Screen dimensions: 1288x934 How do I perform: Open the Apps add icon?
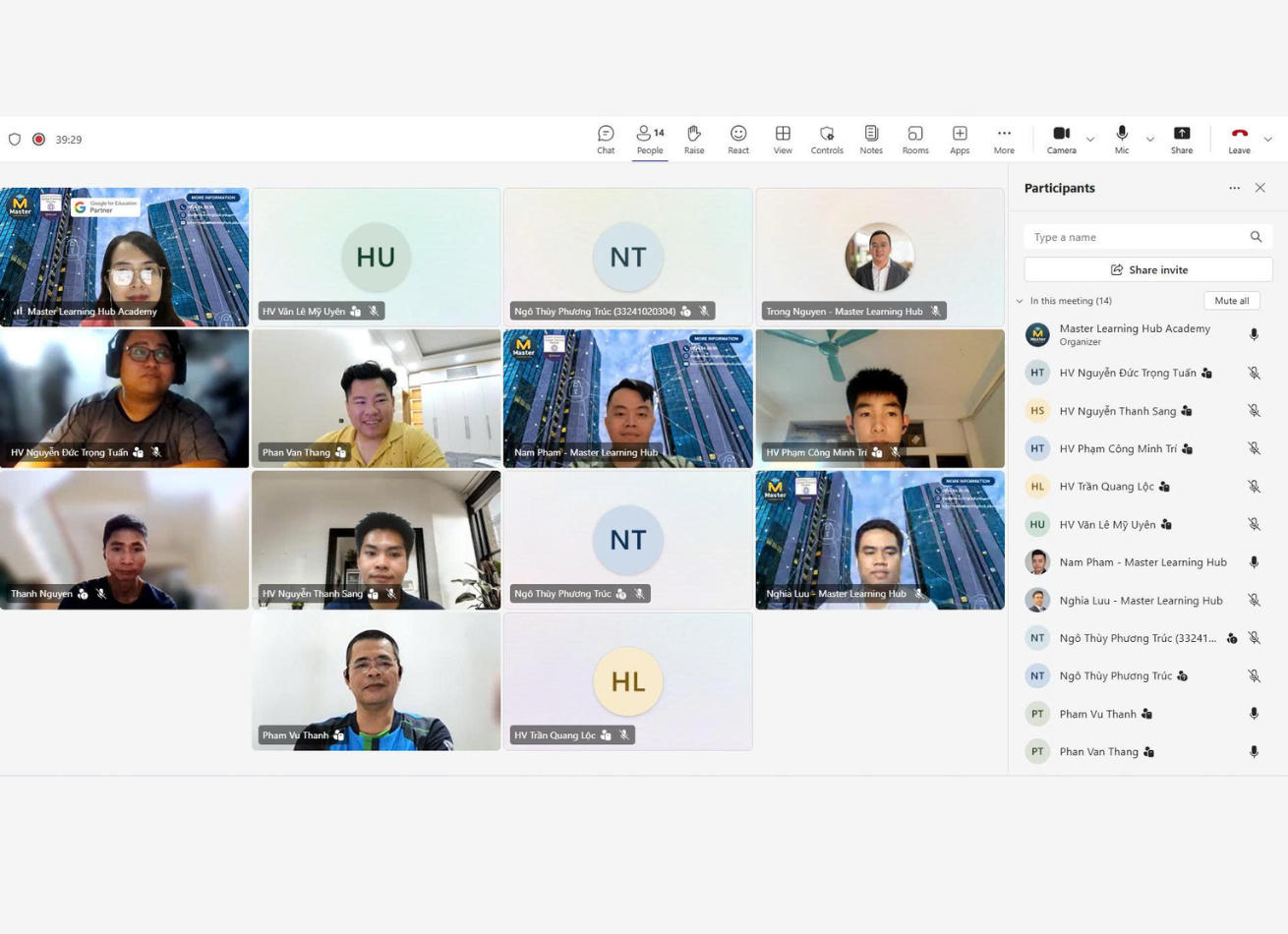[x=960, y=140]
